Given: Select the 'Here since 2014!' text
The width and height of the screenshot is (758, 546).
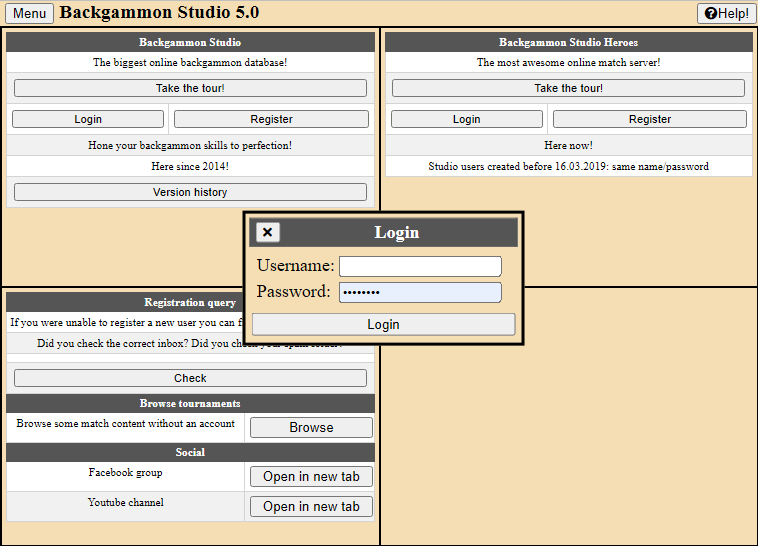Looking at the screenshot, I should pos(190,166).
